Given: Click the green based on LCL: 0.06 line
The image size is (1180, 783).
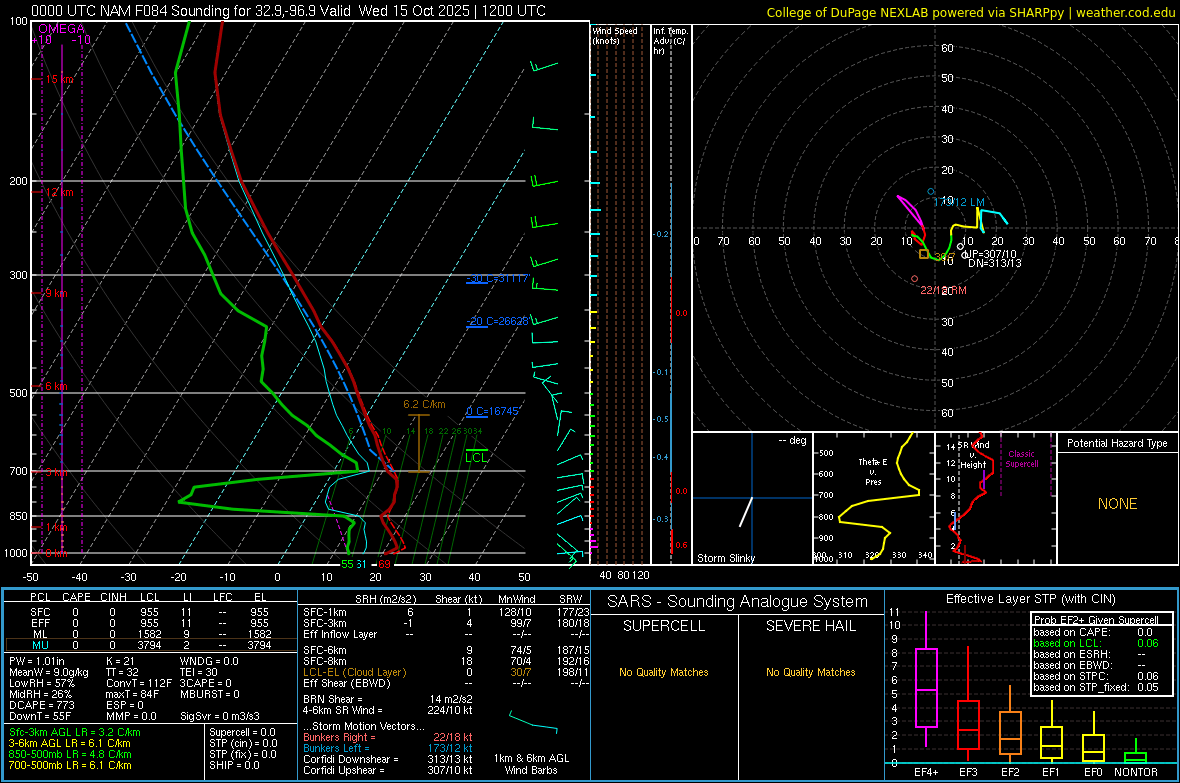Looking at the screenshot, I should tap(1096, 643).
